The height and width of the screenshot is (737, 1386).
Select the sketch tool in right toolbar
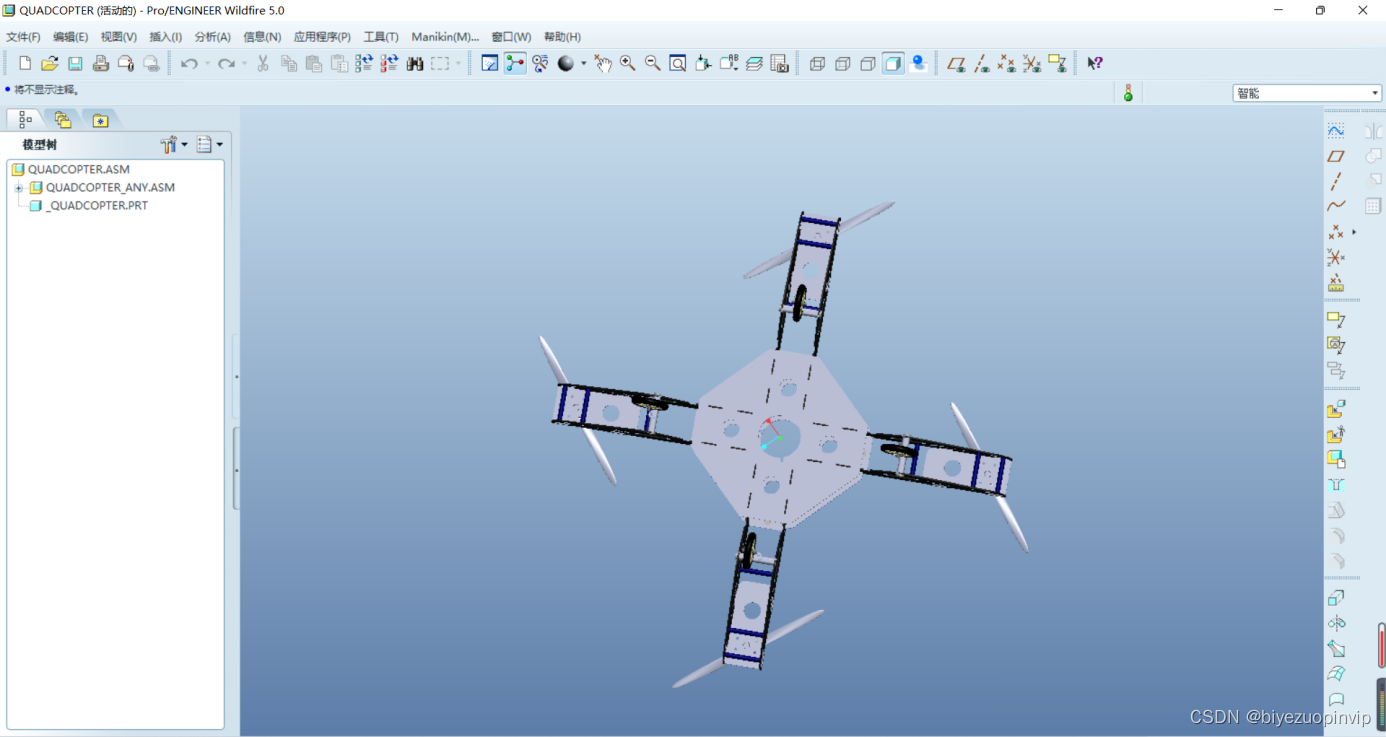(x=1336, y=131)
